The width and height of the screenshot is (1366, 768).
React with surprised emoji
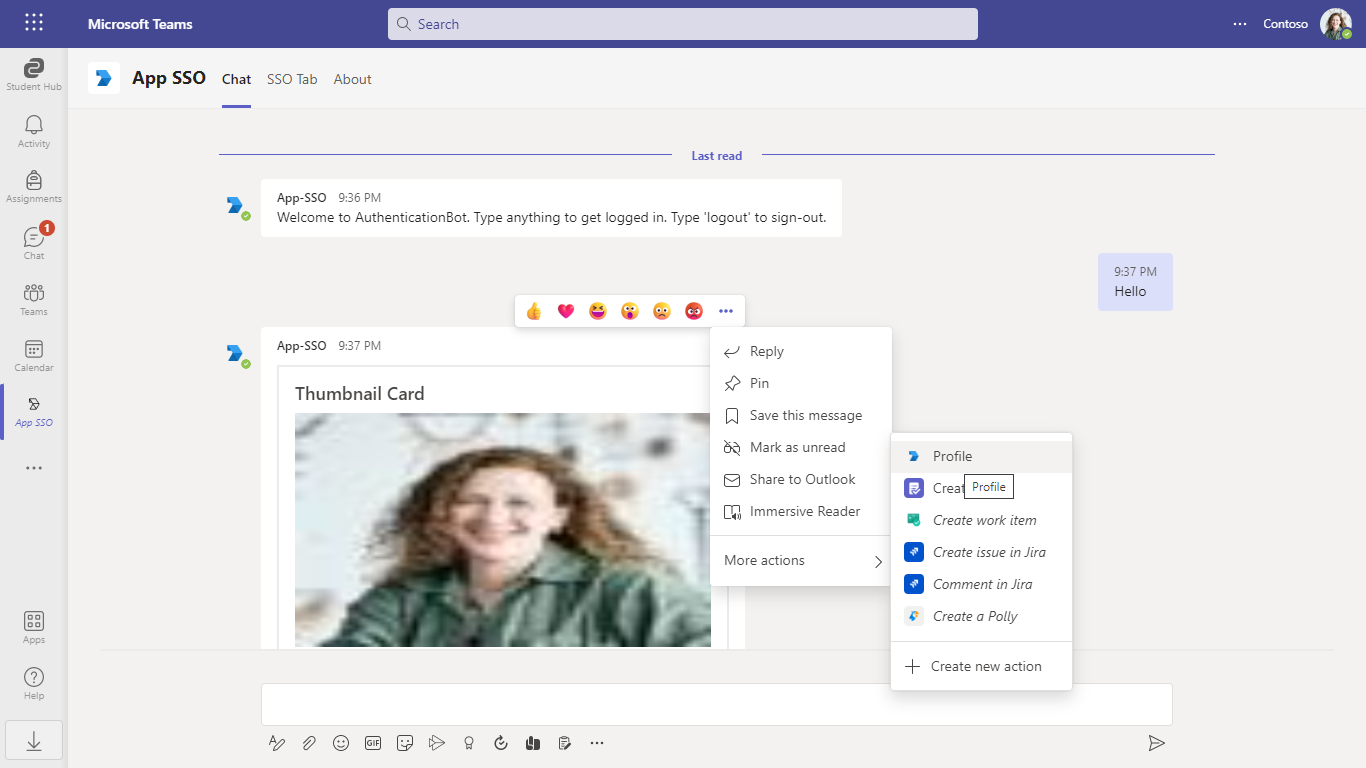[630, 311]
